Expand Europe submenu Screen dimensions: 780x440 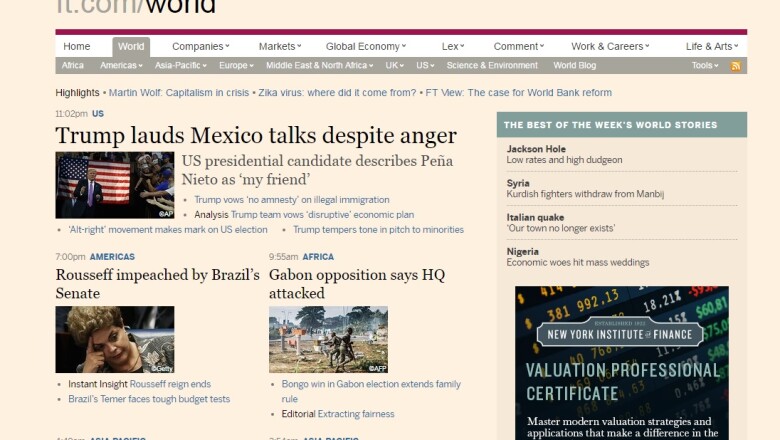tap(236, 65)
